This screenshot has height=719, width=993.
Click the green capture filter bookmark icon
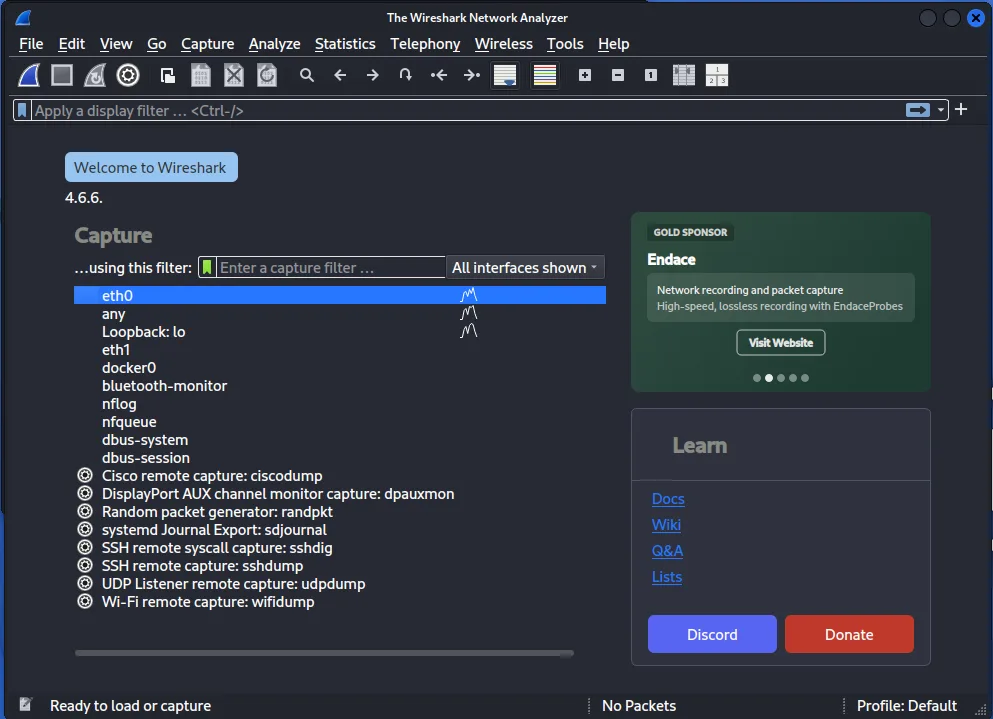pos(207,267)
